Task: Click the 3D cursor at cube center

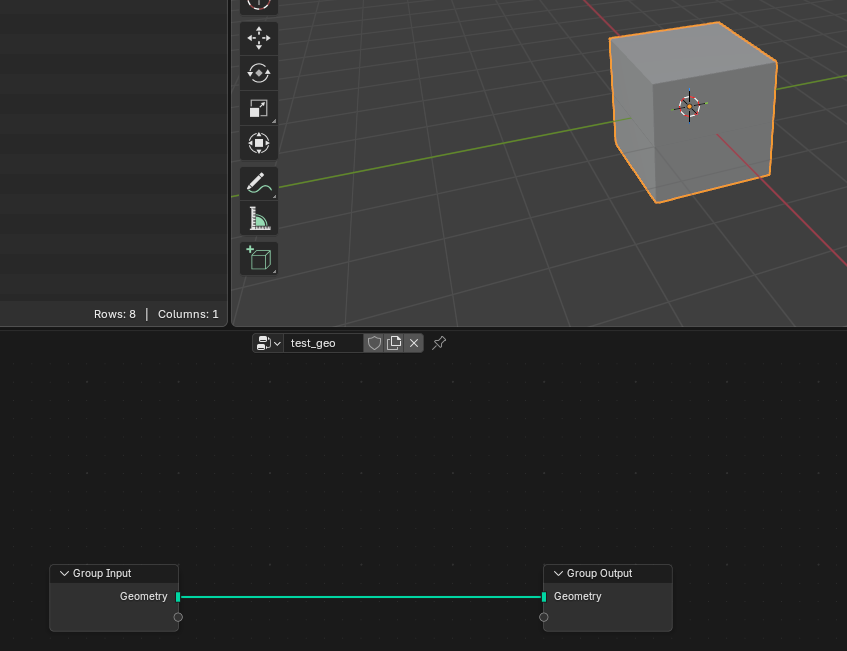Action: [x=689, y=106]
